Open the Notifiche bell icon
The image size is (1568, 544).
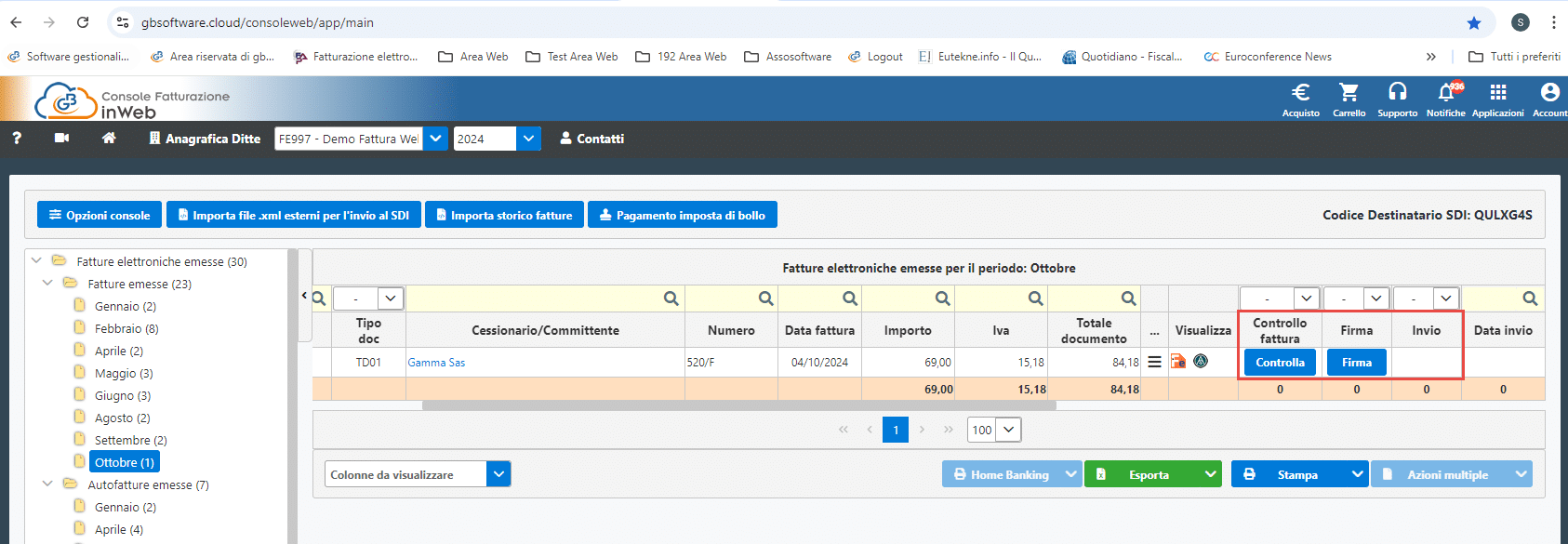click(1446, 93)
